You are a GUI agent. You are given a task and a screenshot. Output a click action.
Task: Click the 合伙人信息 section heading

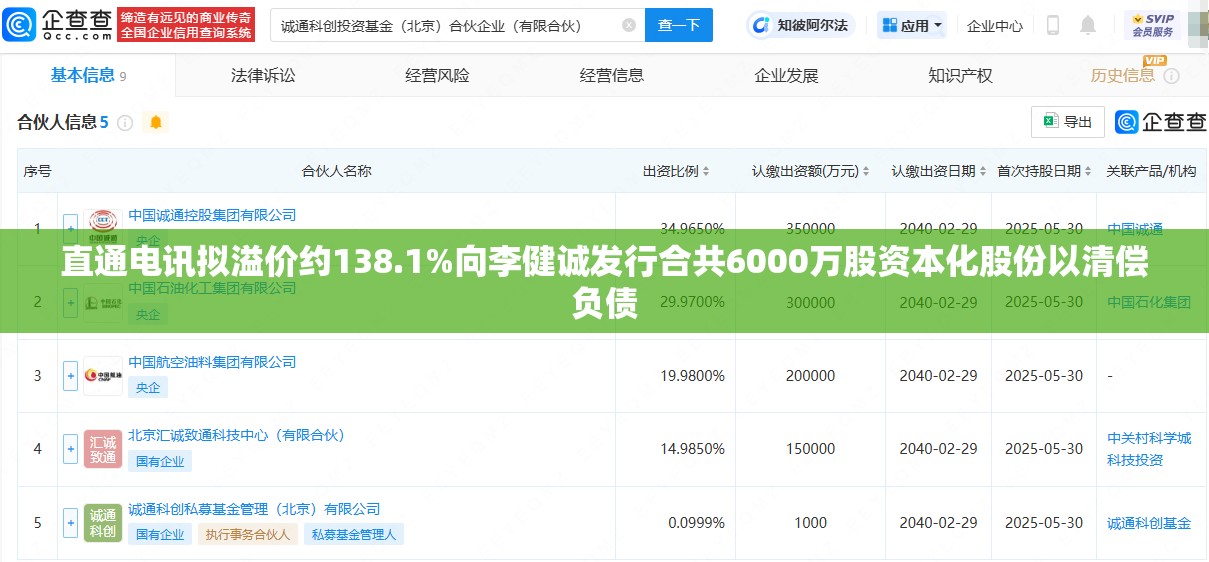coord(56,122)
